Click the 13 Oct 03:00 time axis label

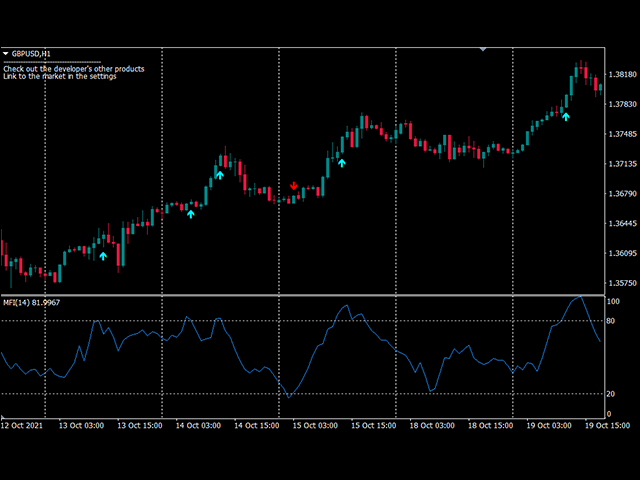pos(81,426)
